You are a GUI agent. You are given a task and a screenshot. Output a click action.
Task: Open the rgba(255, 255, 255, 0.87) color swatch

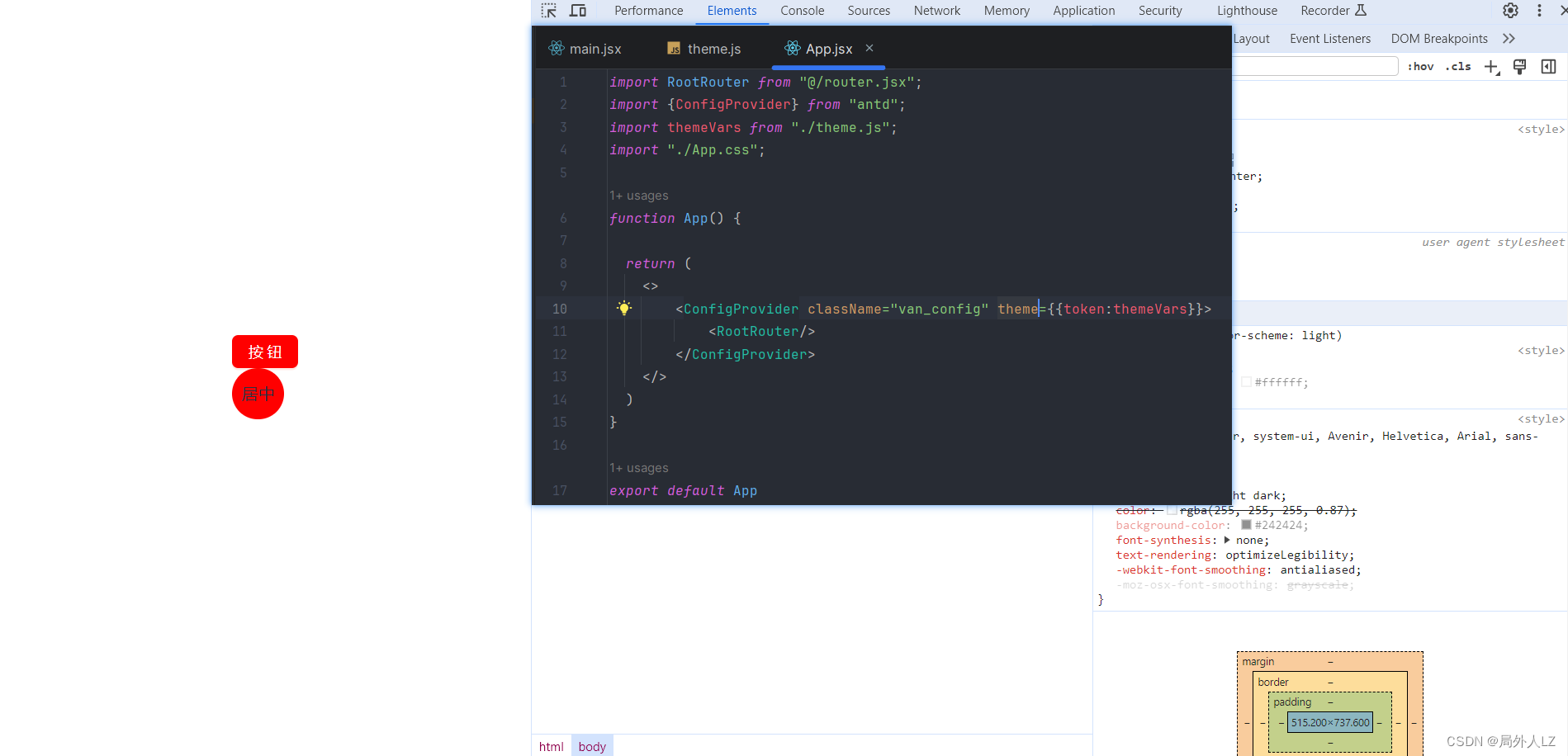(1172, 510)
